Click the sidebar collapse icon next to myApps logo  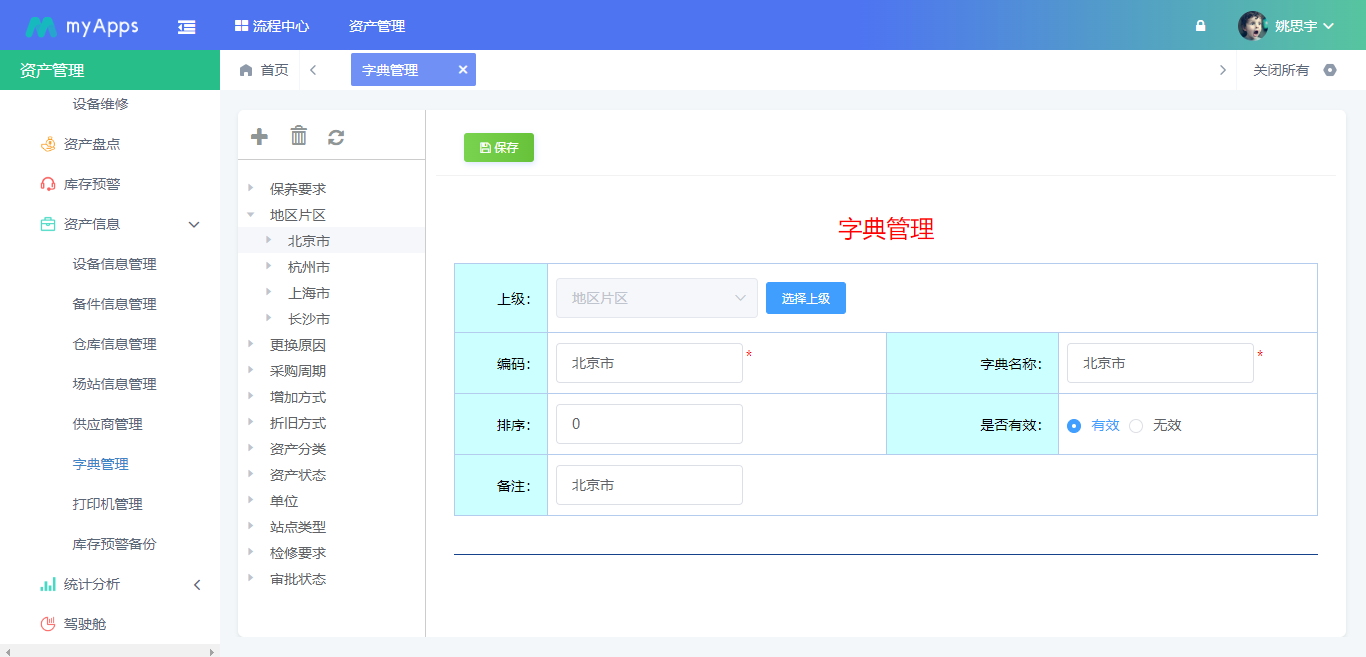[186, 25]
